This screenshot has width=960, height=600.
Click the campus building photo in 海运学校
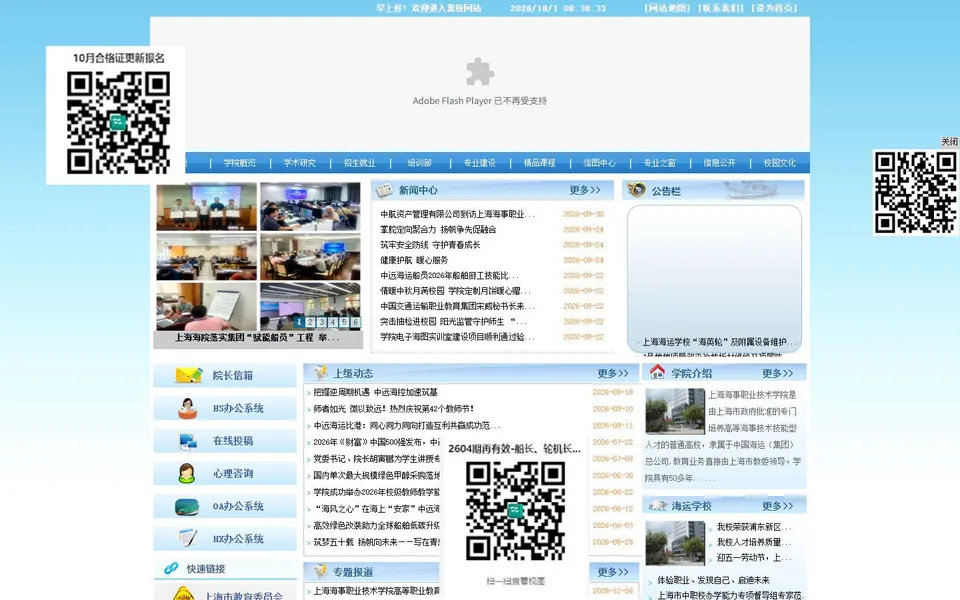click(x=675, y=542)
